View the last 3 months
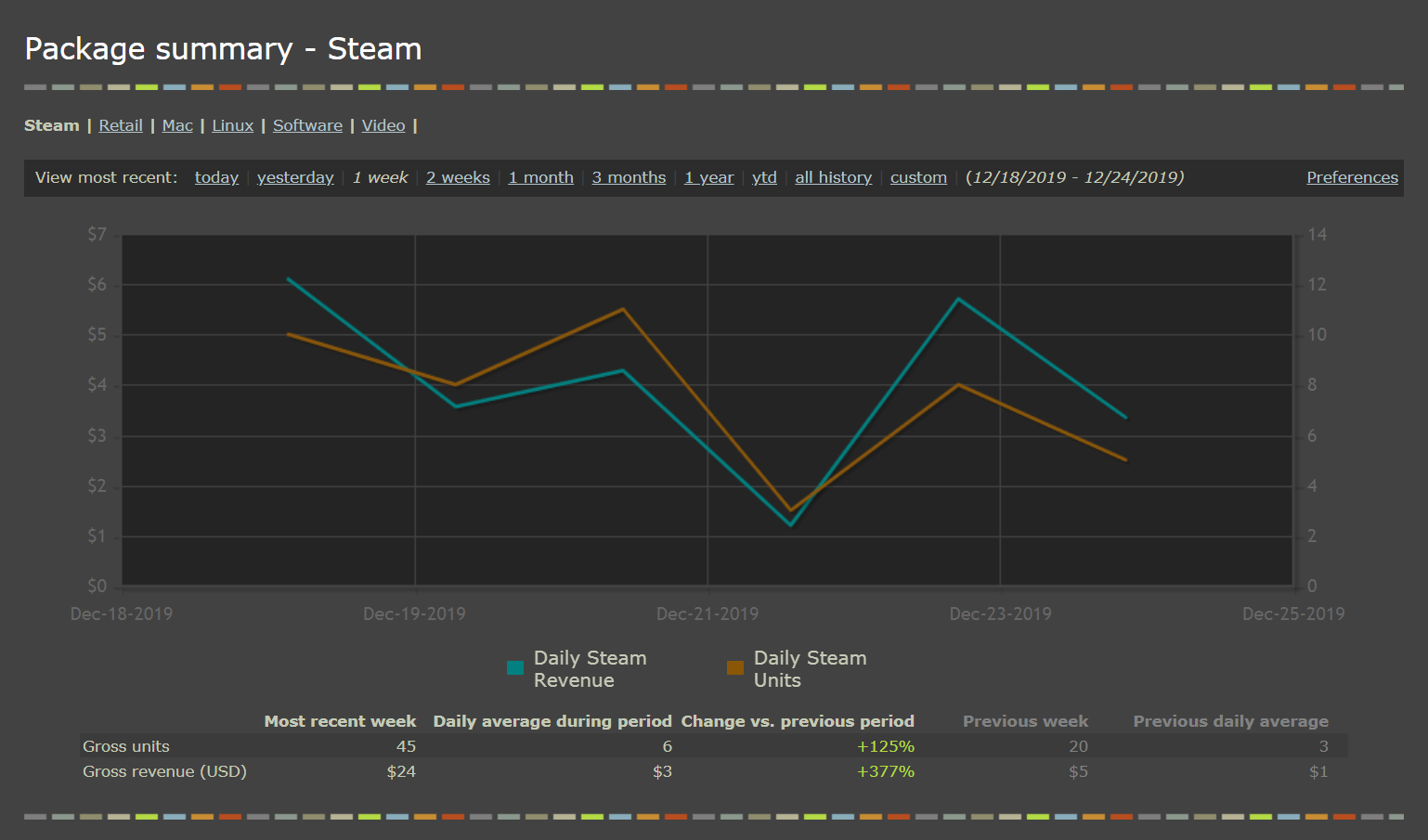The image size is (1428, 840). (x=629, y=177)
